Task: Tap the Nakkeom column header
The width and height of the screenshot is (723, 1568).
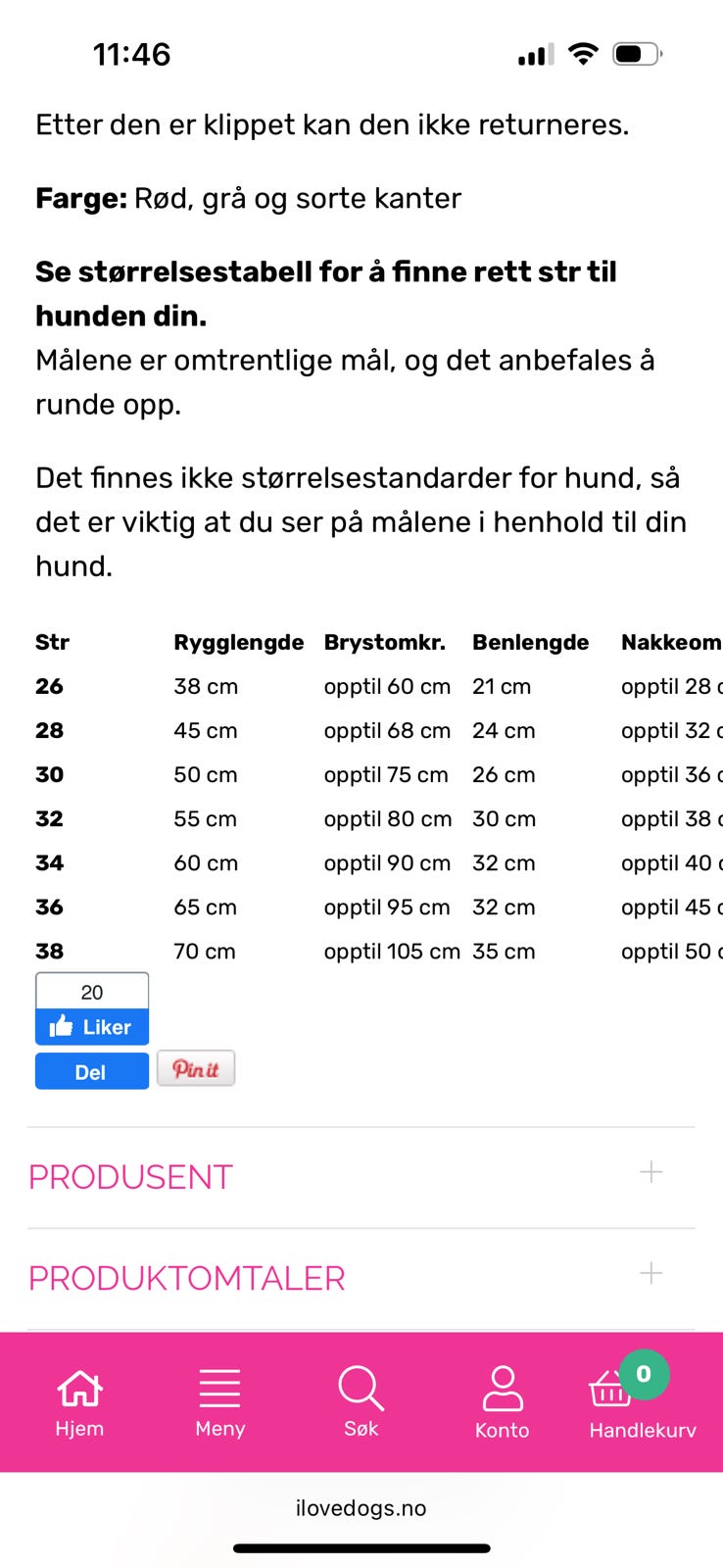Action: (670, 642)
